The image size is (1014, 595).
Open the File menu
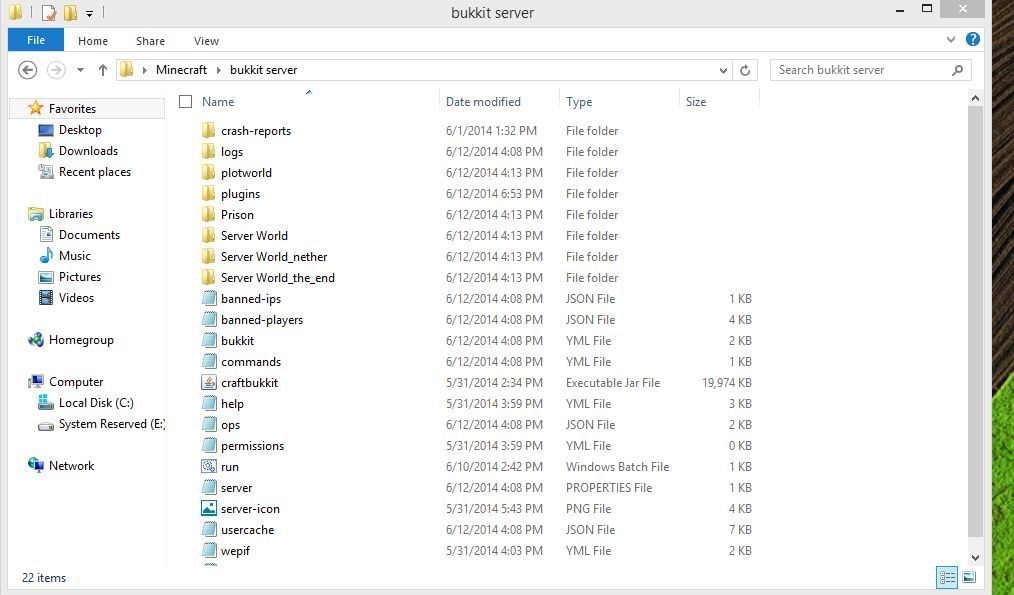pyautogui.click(x=36, y=40)
